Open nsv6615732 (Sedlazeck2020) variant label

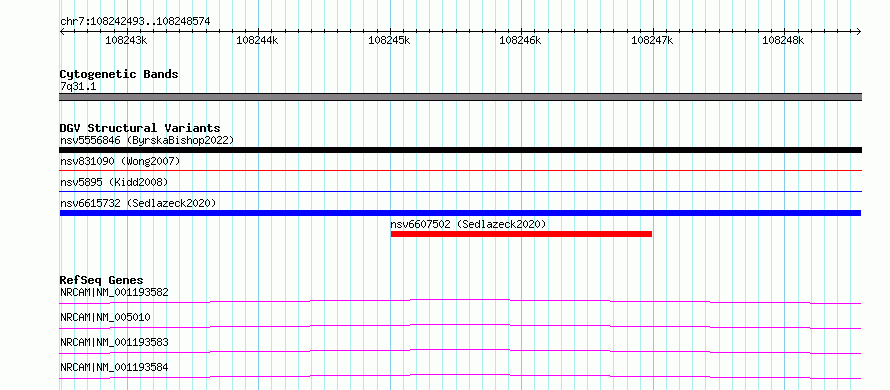click(x=138, y=203)
